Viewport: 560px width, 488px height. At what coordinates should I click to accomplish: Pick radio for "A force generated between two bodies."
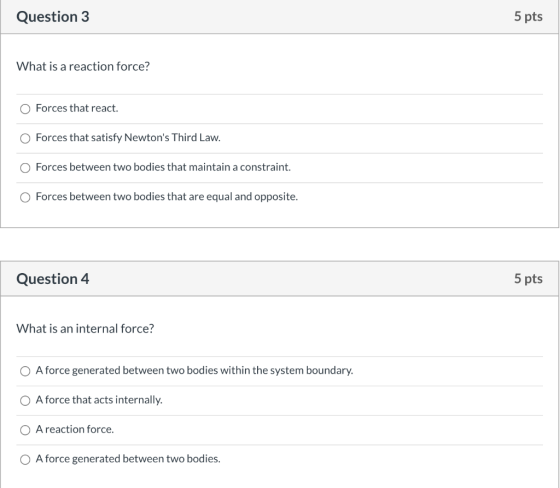25,459
